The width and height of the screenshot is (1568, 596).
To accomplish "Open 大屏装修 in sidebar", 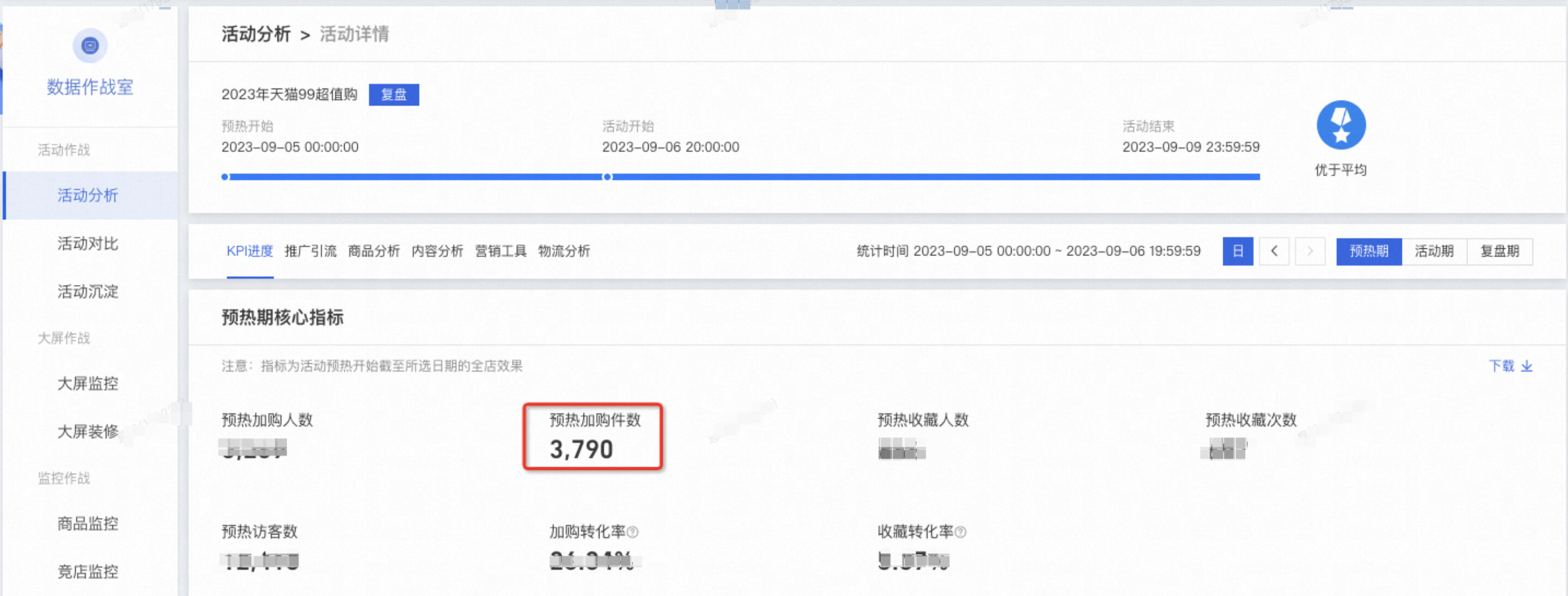I will tap(88, 432).
